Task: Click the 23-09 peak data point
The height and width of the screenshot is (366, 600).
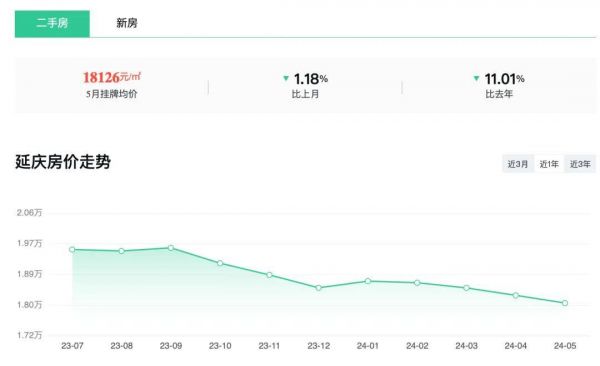Action: pos(171,248)
